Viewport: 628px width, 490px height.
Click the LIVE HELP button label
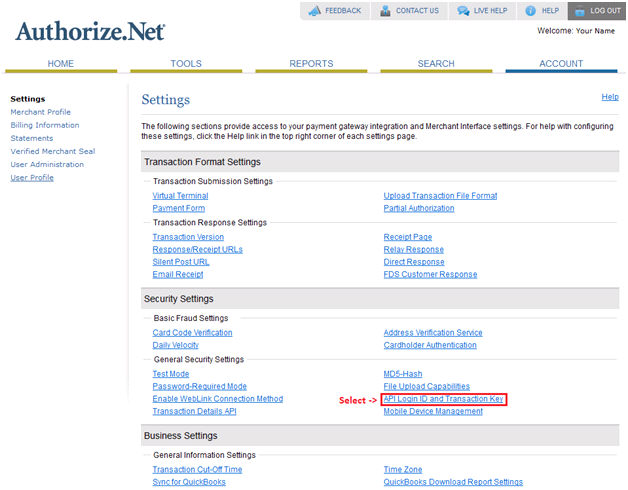click(x=491, y=11)
